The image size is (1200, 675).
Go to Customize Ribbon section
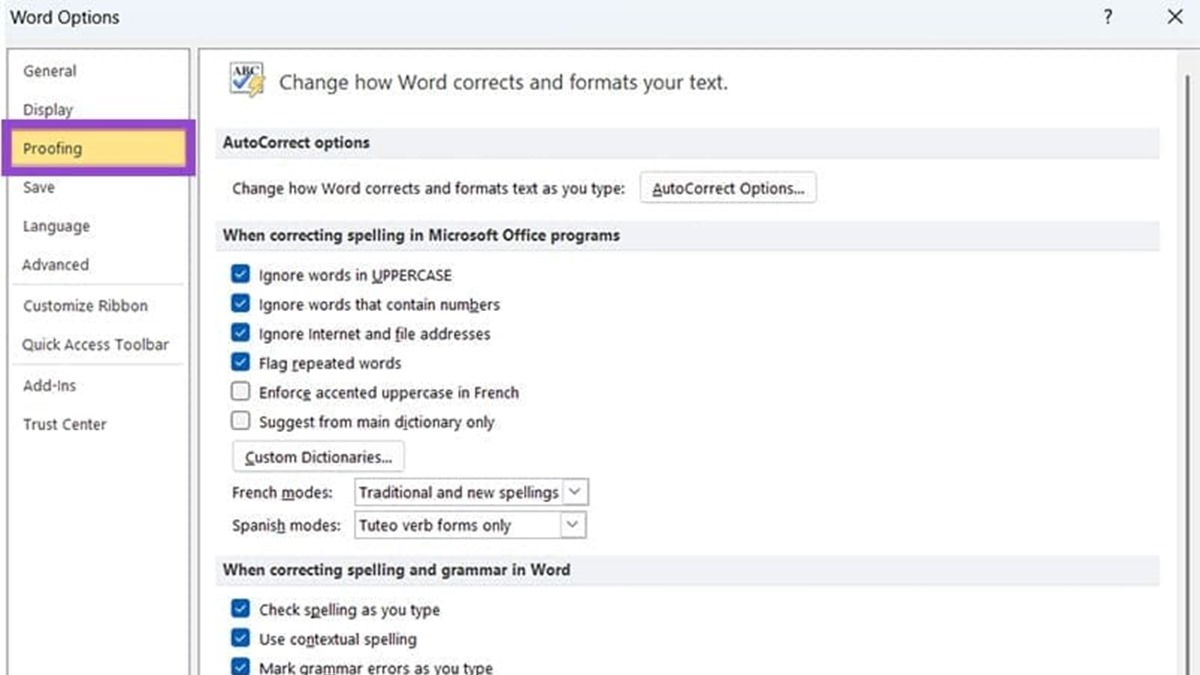coord(85,306)
